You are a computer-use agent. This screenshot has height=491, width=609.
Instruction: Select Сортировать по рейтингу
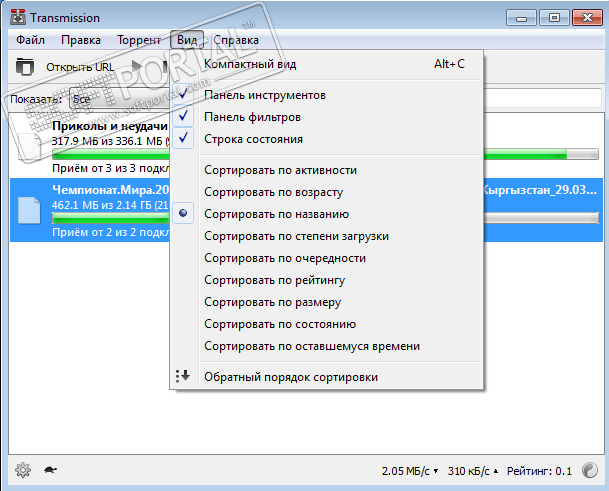pos(327,280)
